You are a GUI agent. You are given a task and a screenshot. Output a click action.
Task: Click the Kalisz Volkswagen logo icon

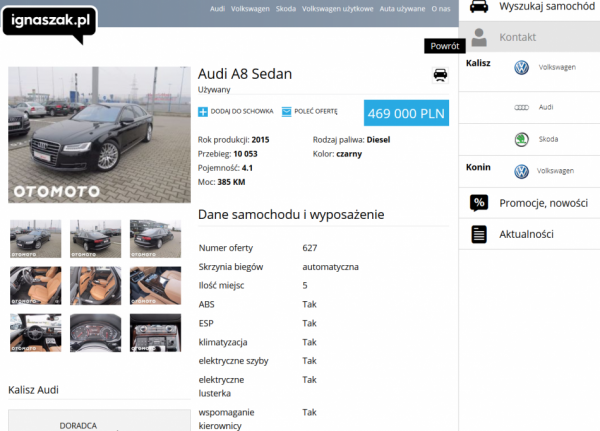click(x=521, y=68)
